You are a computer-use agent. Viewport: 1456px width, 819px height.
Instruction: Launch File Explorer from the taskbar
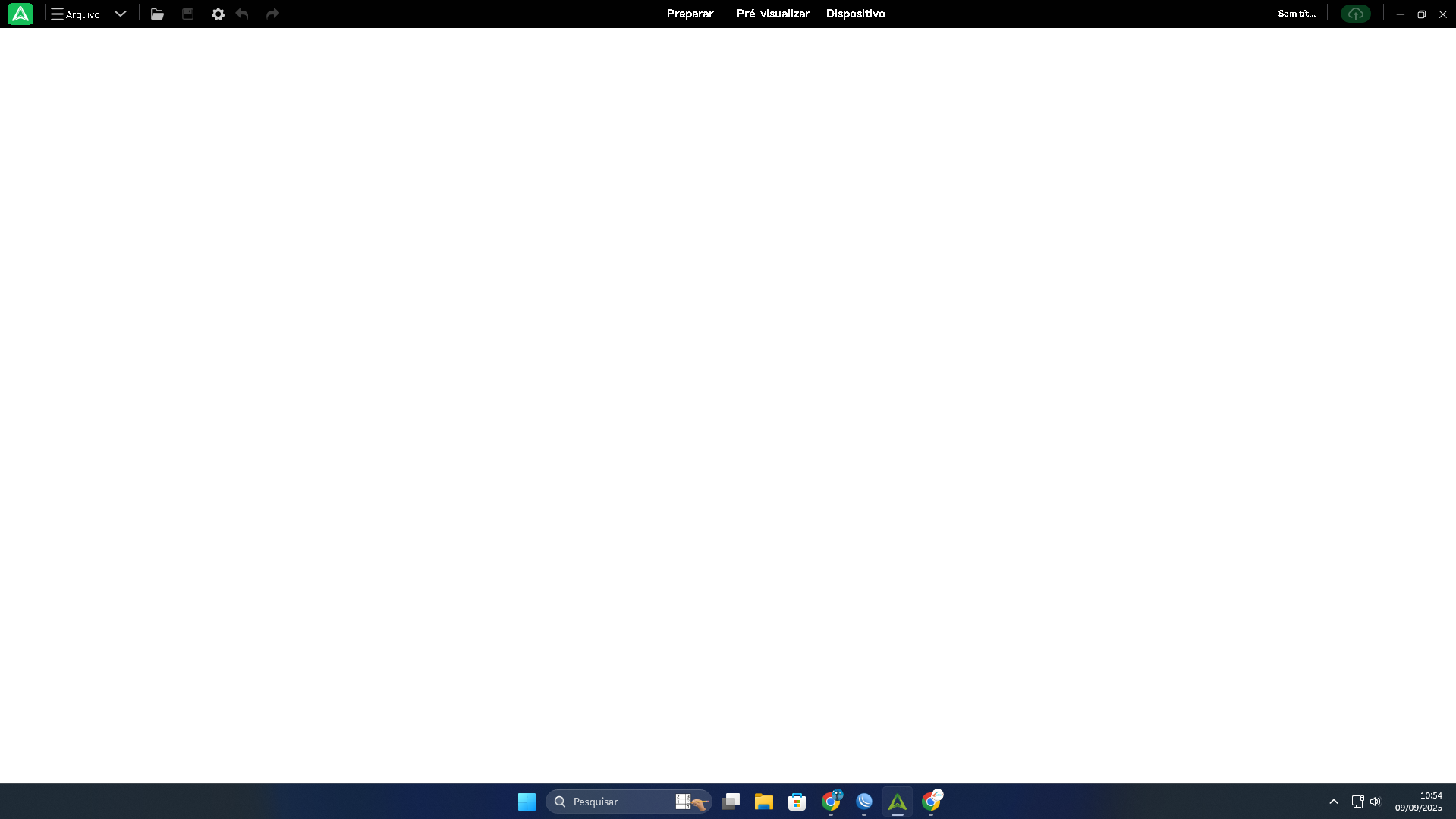tap(763, 802)
